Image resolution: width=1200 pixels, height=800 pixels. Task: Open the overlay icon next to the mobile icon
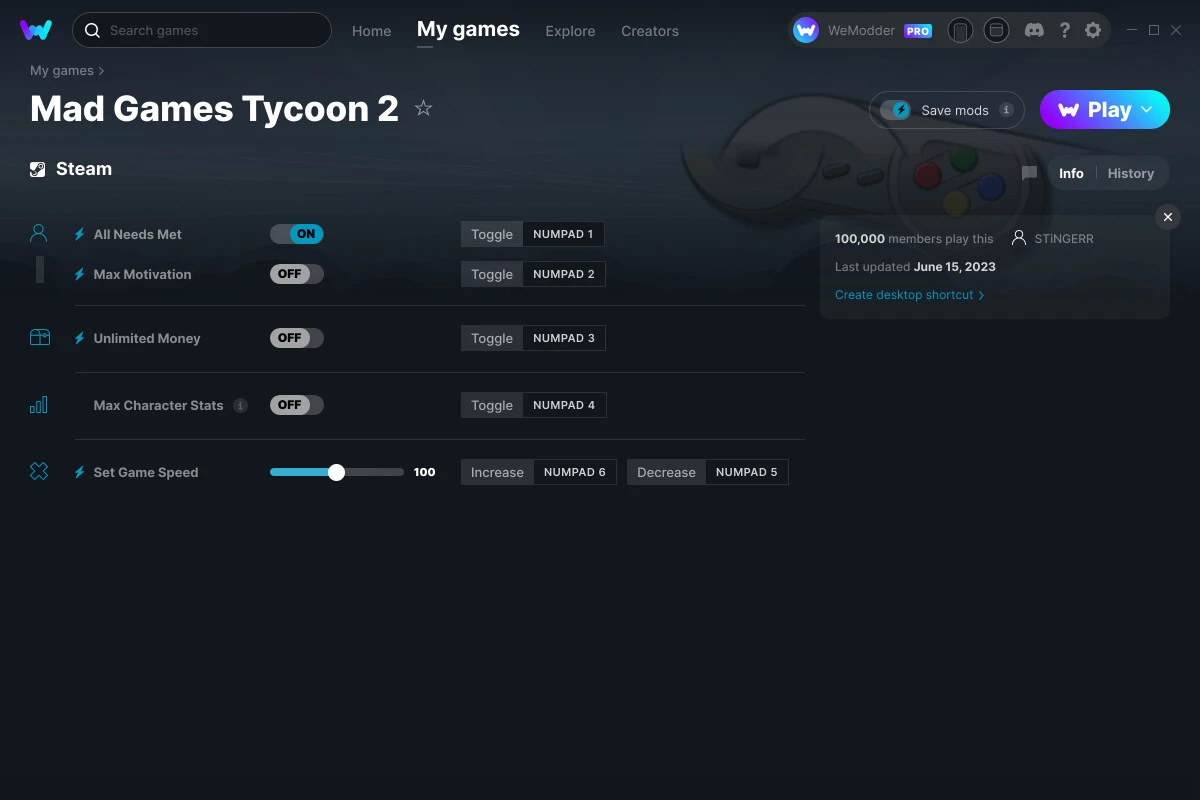[996, 30]
